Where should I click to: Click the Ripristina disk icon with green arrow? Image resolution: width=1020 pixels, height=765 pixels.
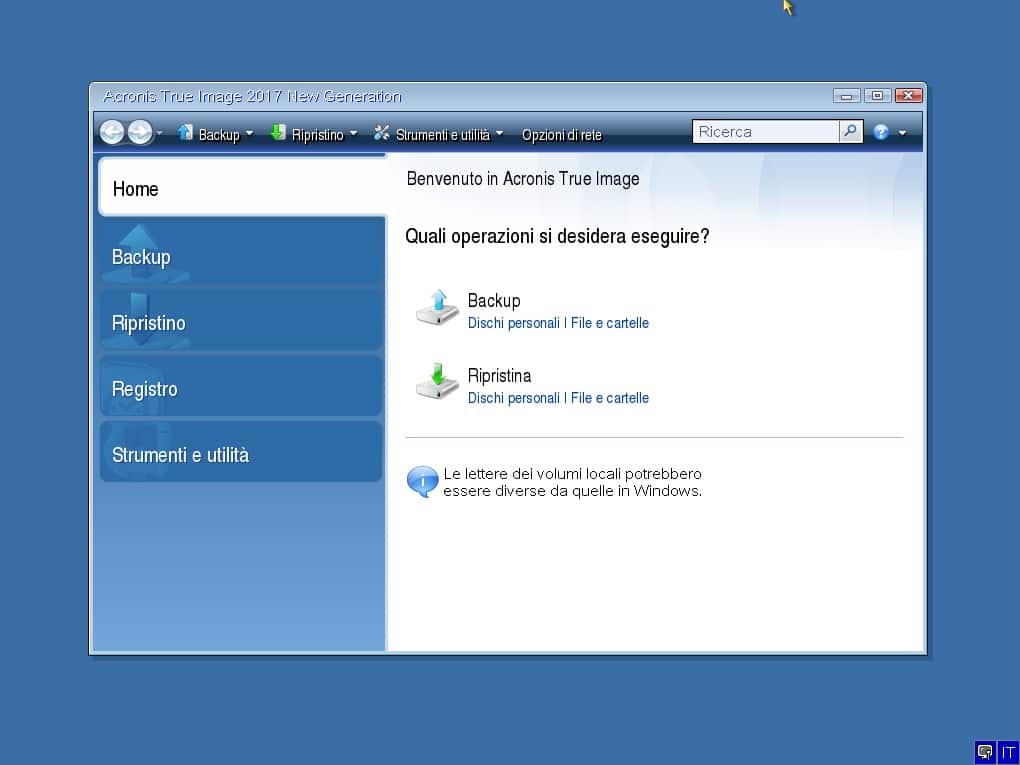[438, 382]
